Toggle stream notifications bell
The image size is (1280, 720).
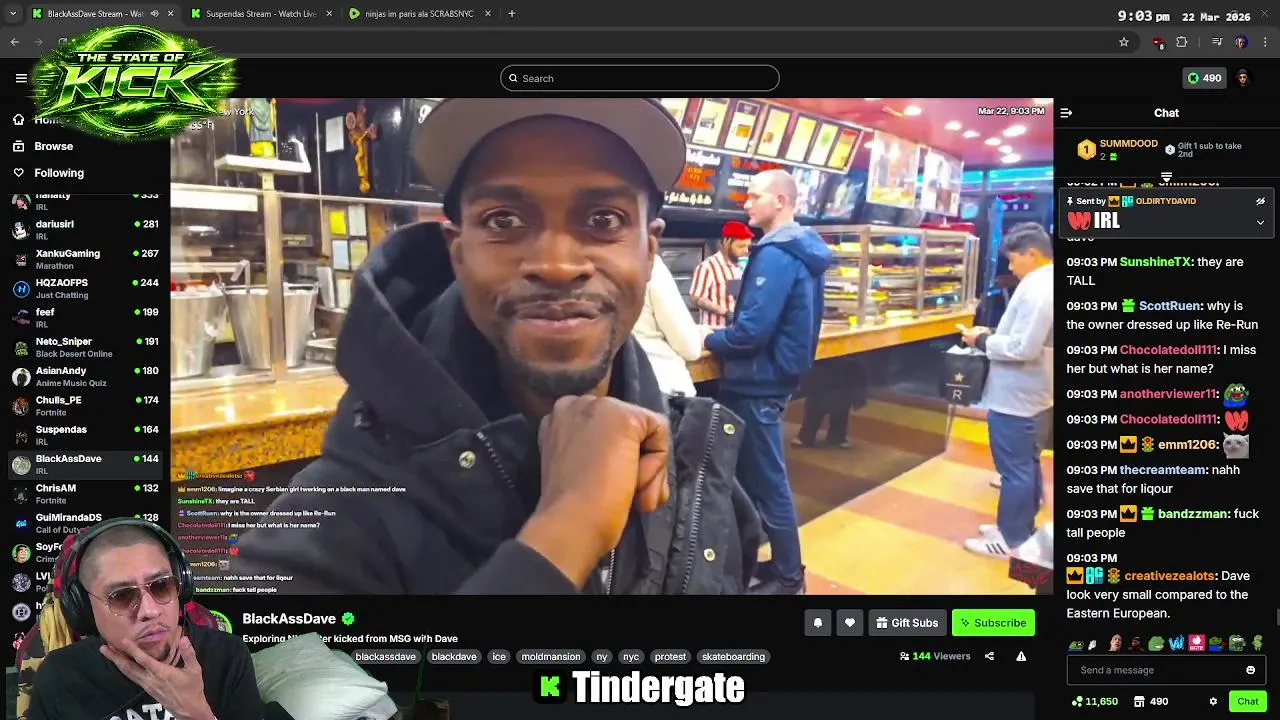pyautogui.click(x=817, y=623)
